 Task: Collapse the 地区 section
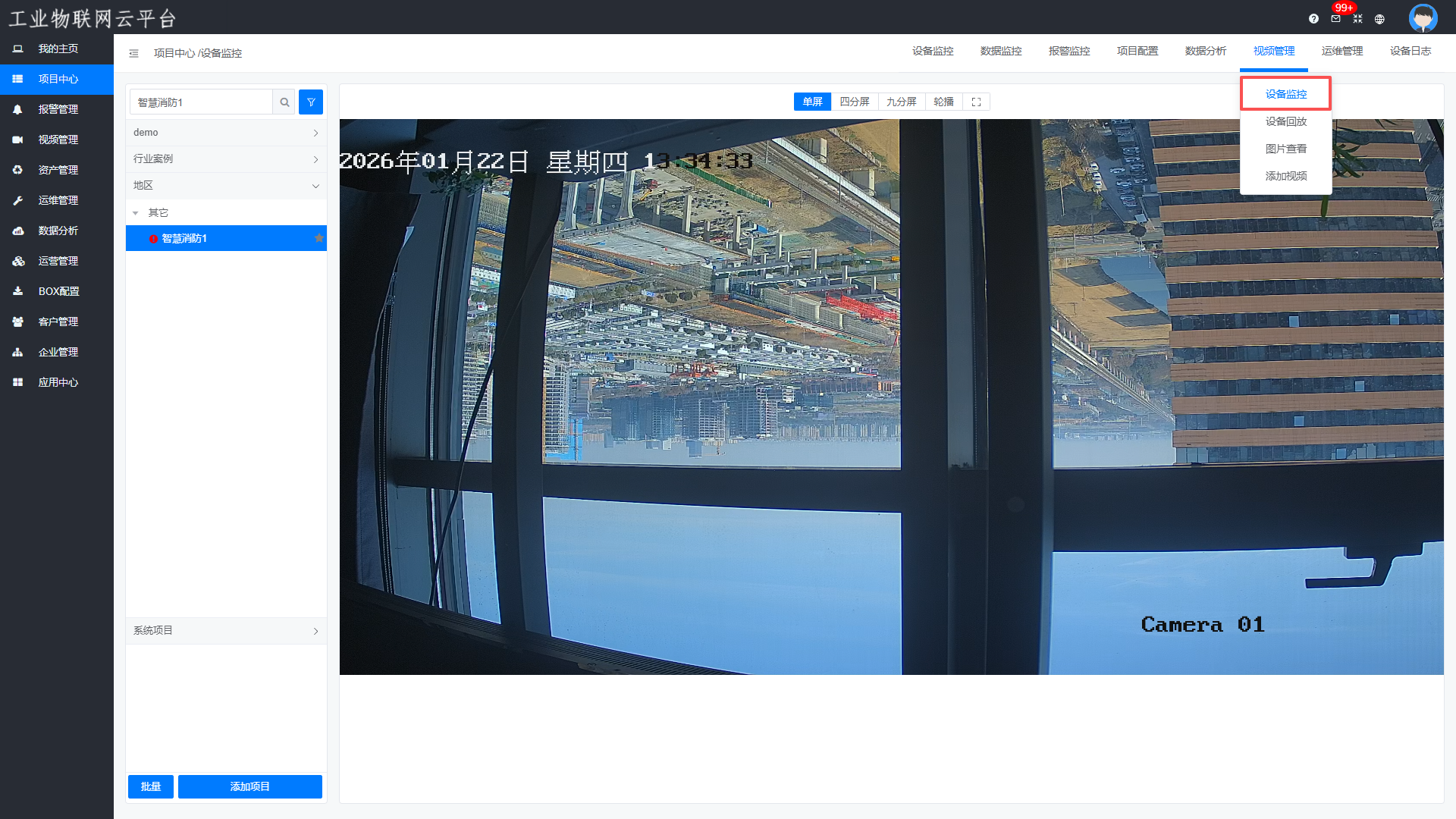pos(226,186)
